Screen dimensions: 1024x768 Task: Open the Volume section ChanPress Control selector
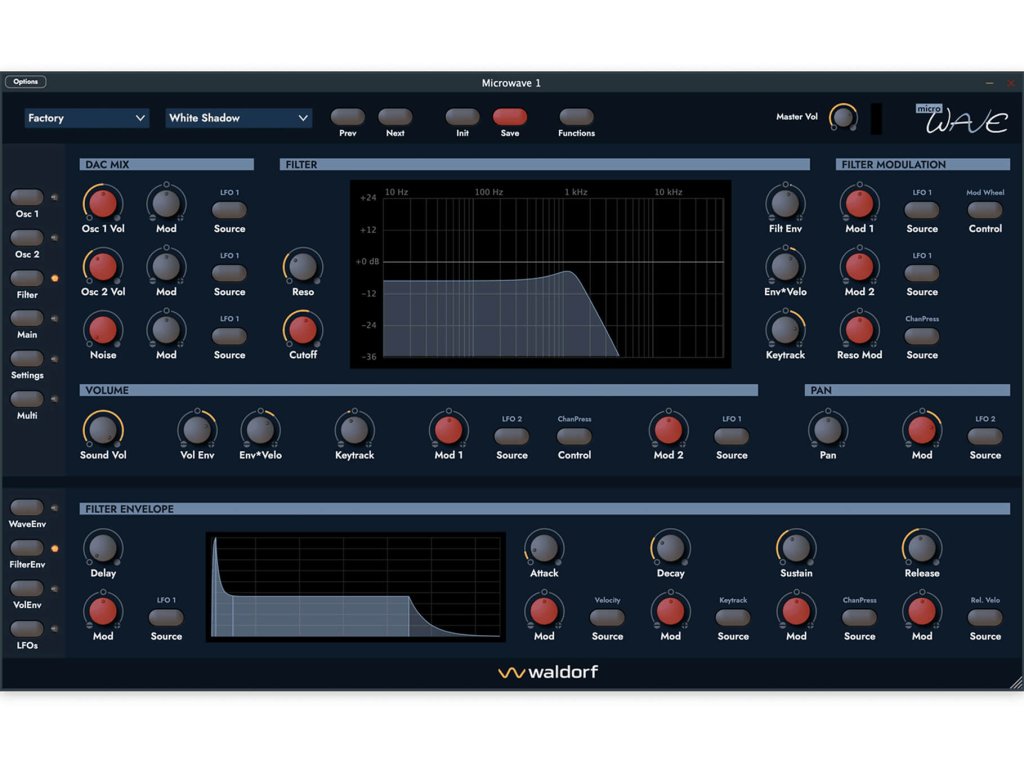[x=574, y=436]
